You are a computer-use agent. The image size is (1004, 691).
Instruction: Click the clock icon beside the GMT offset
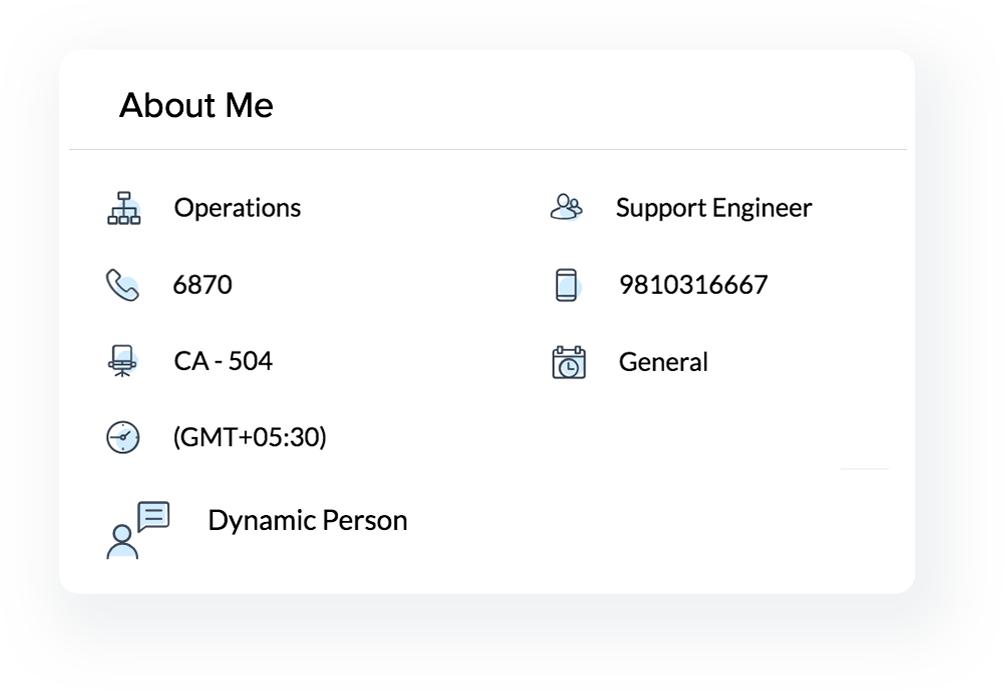pos(123,438)
